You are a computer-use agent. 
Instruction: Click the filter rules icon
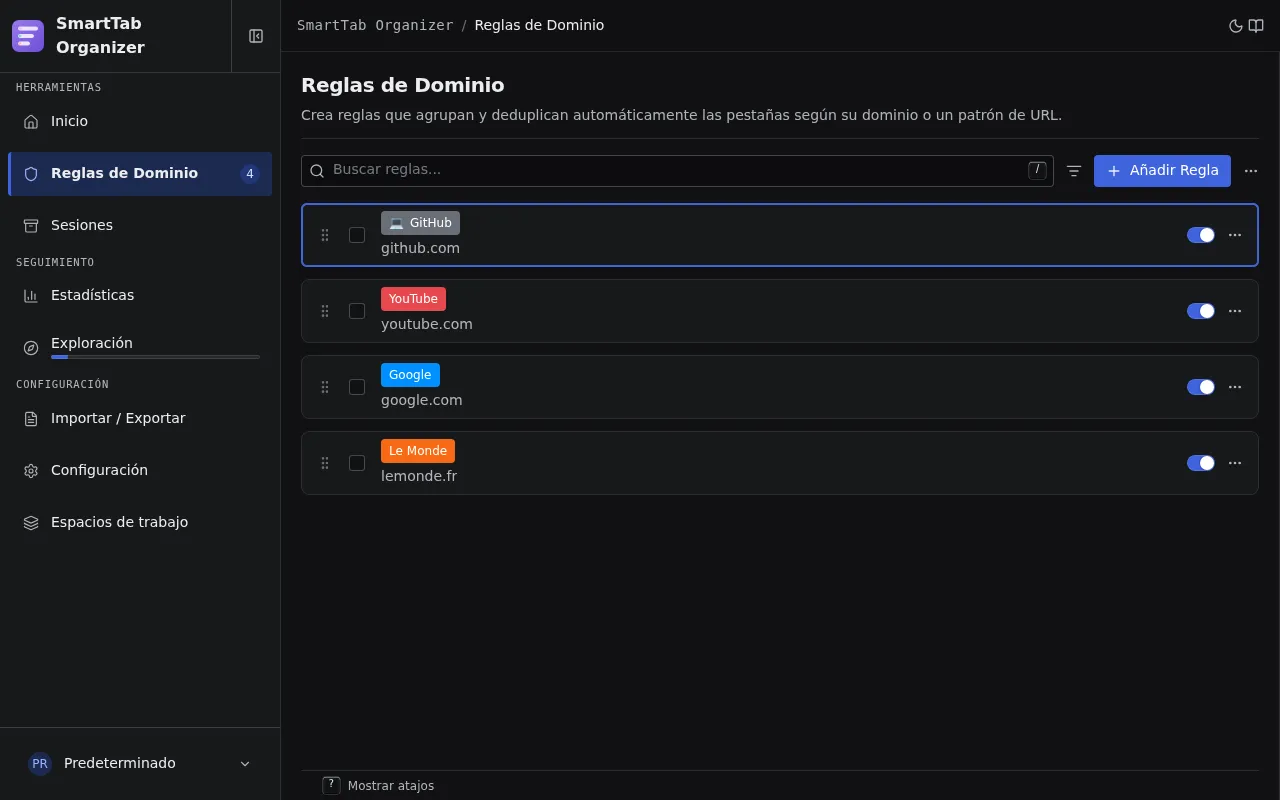pyautogui.click(x=1074, y=171)
